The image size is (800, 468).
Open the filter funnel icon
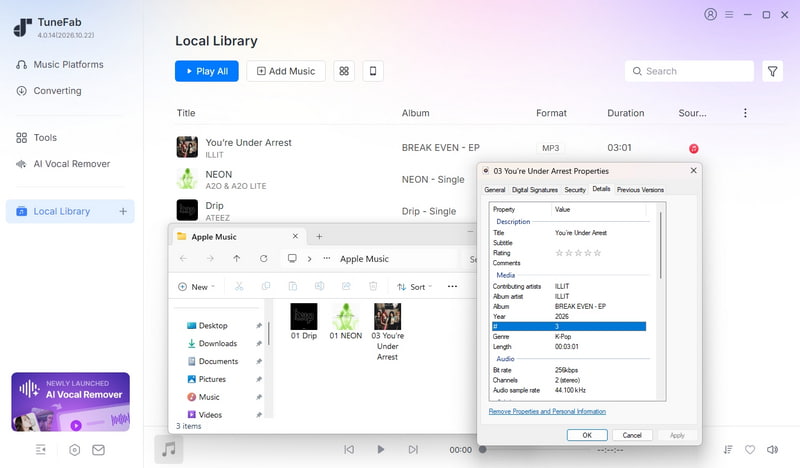772,71
